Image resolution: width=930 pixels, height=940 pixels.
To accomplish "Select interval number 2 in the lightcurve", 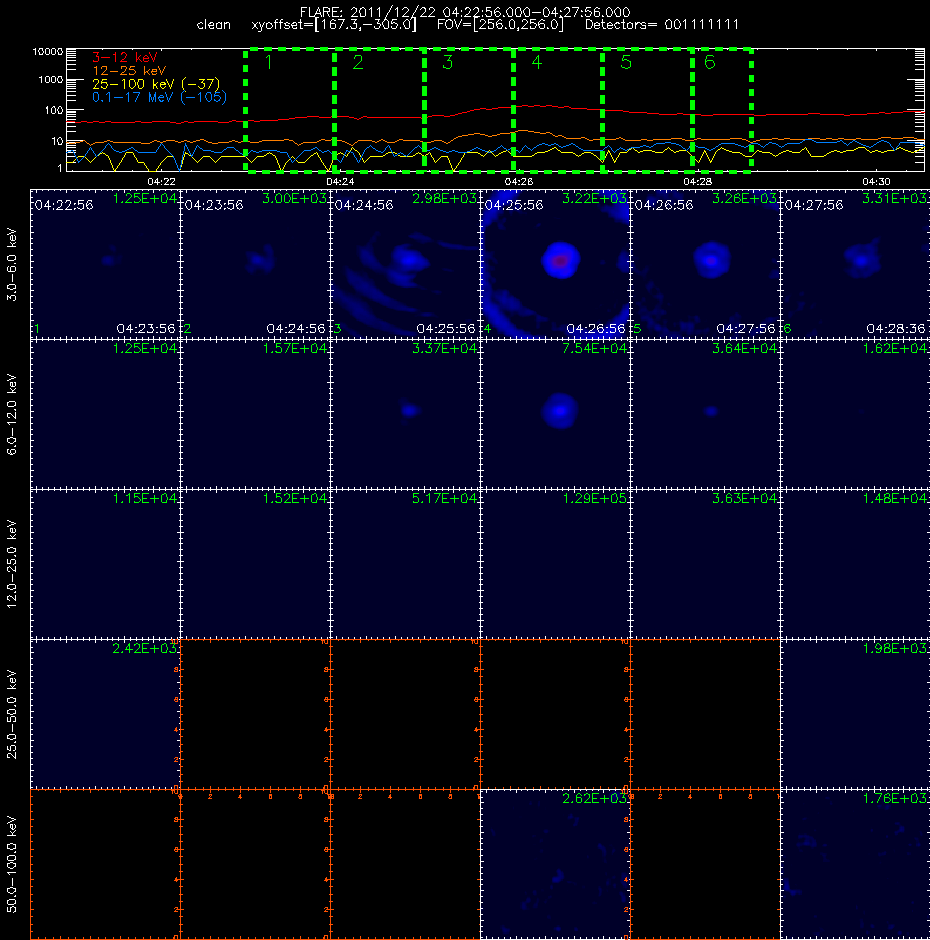I will (358, 62).
